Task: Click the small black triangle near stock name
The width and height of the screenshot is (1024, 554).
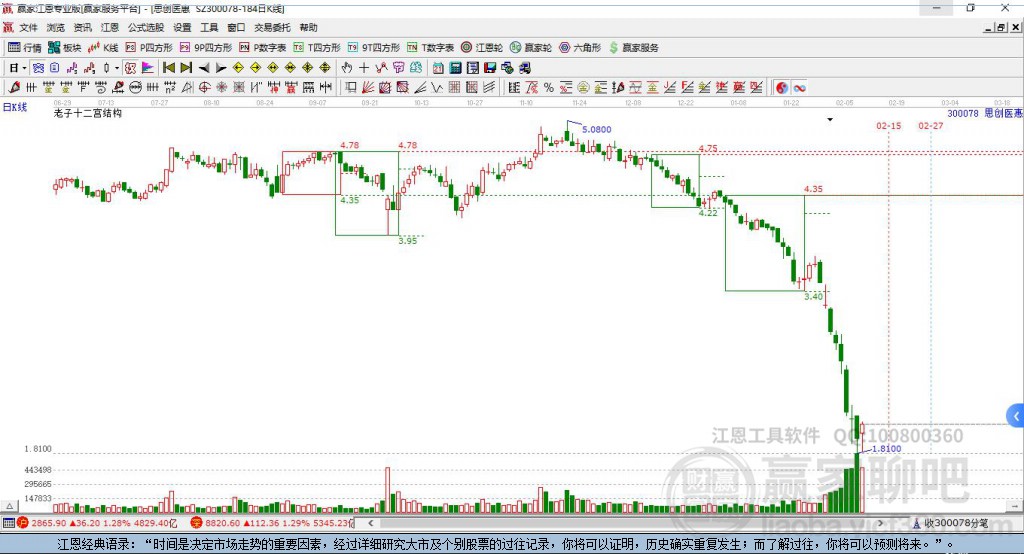Action: [x=830, y=120]
